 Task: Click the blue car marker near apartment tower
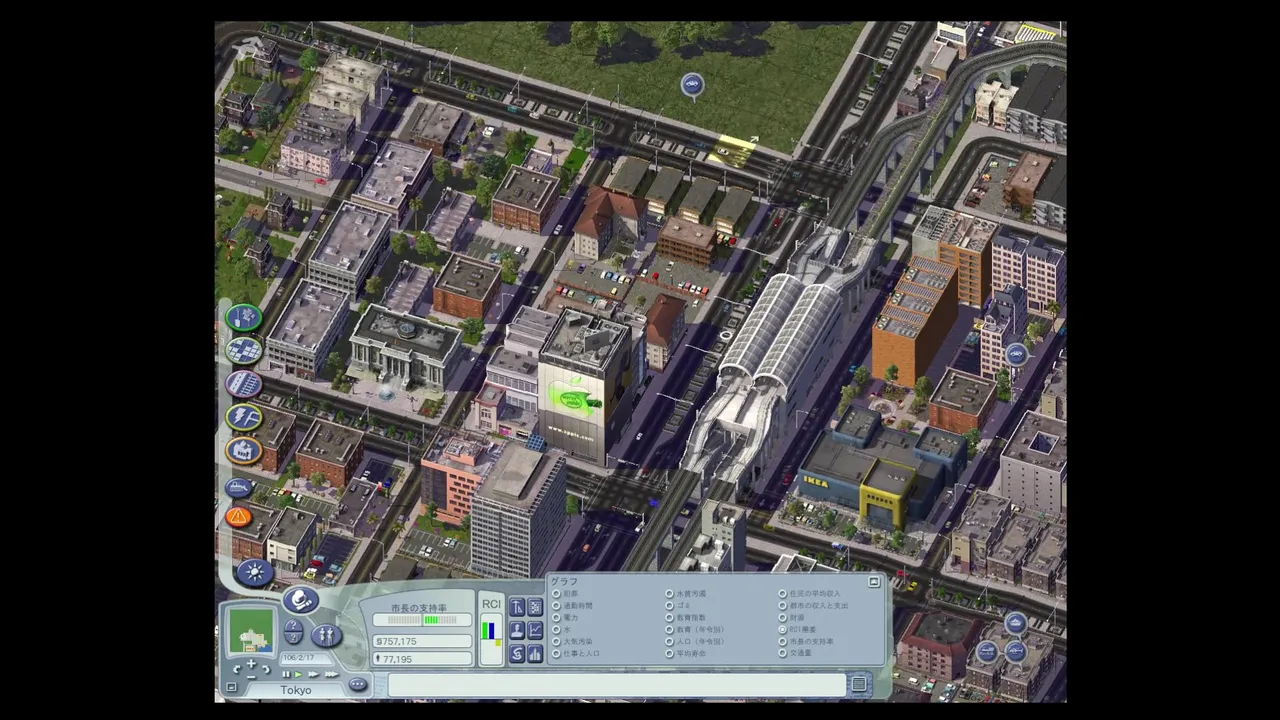(x=1017, y=355)
